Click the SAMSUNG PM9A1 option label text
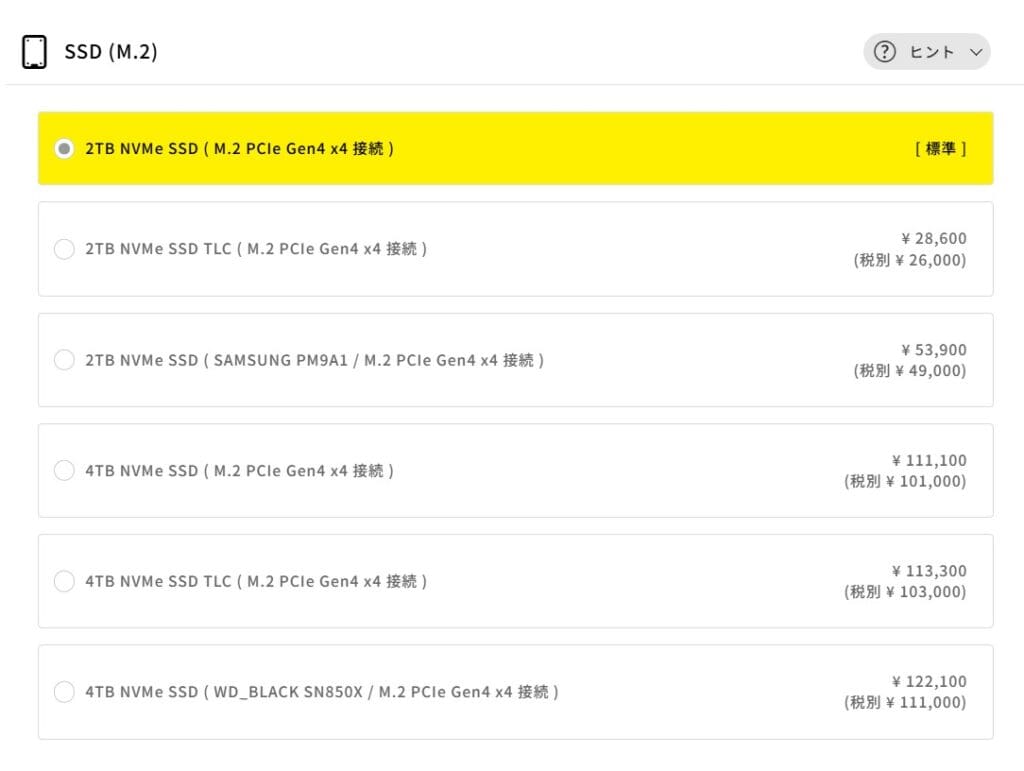This screenshot has height=771, width=1024. coord(314,360)
